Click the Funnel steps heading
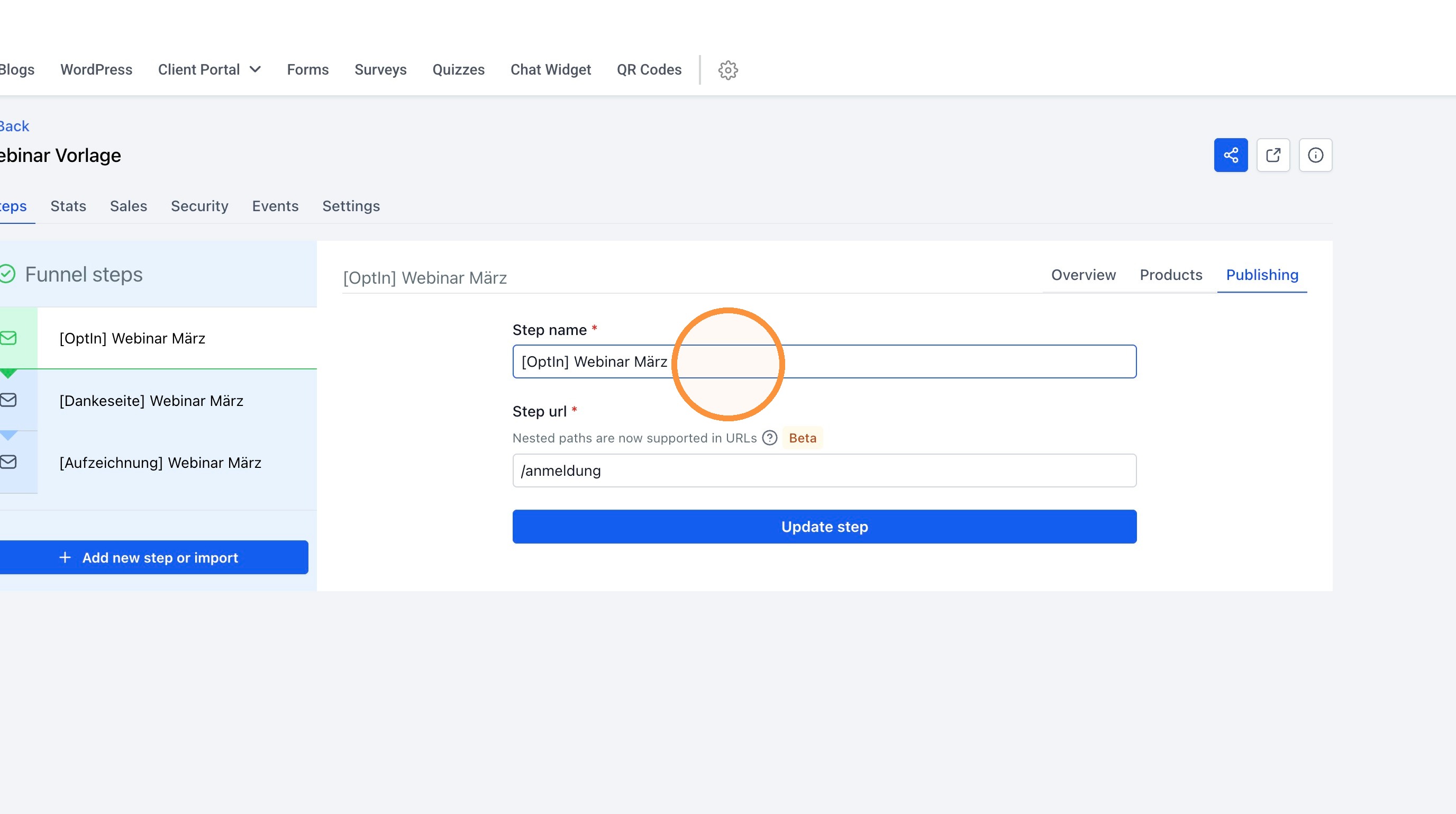Viewport: 1456px width, 814px height. [84, 275]
